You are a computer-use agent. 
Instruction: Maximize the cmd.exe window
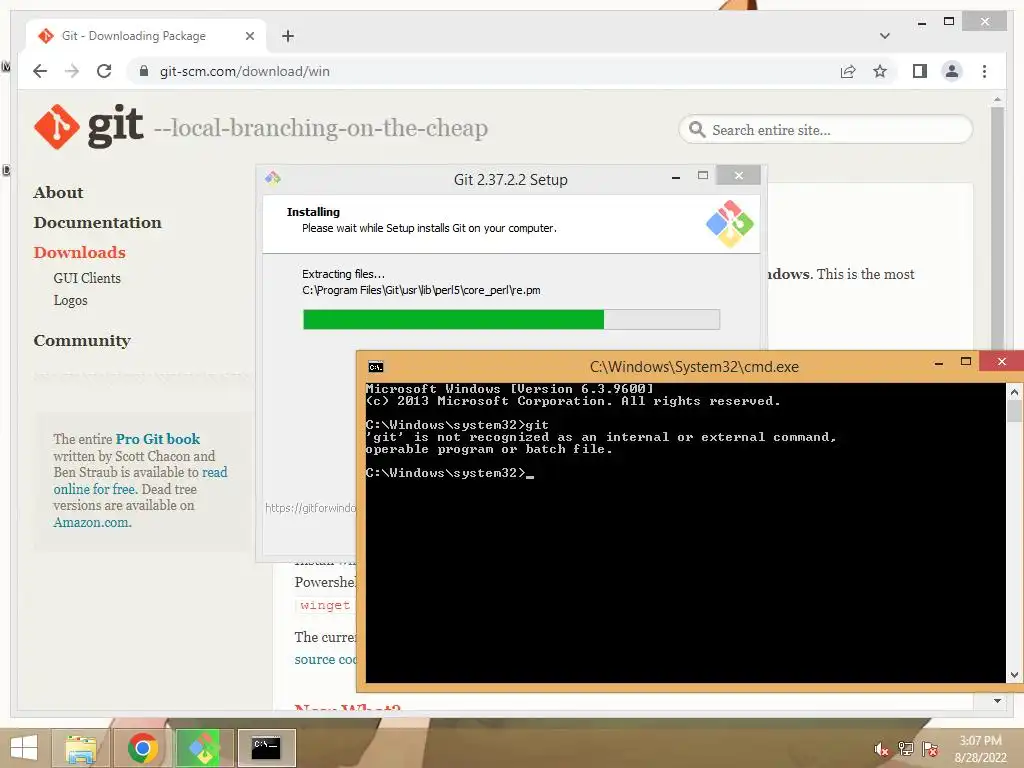click(966, 362)
